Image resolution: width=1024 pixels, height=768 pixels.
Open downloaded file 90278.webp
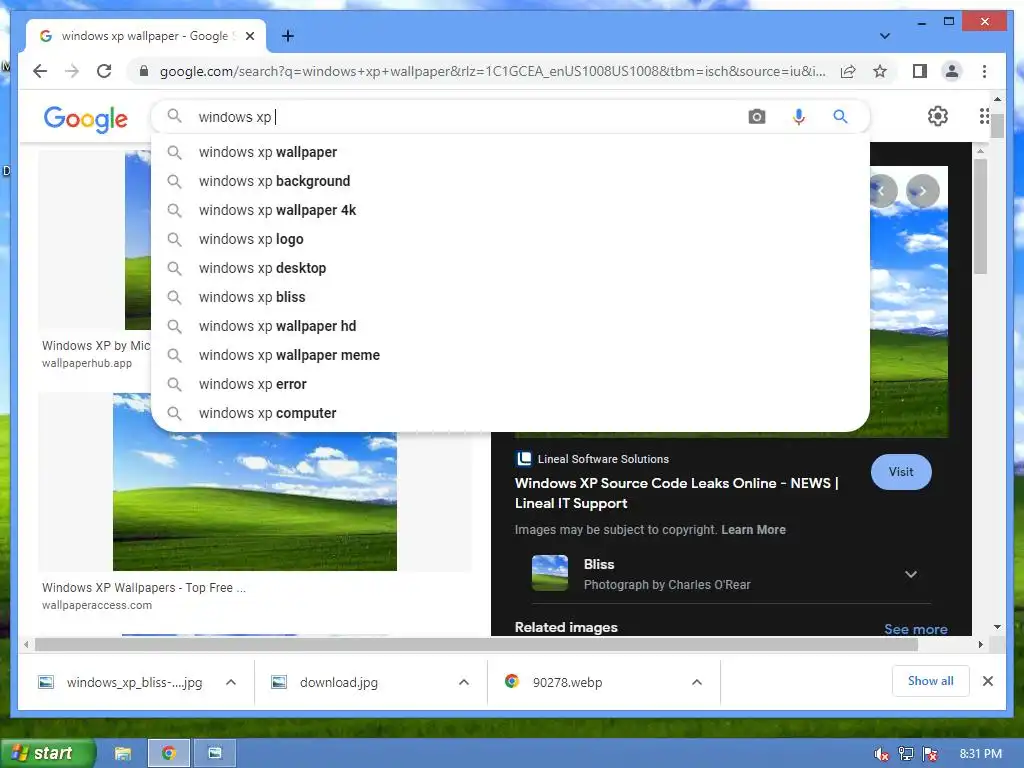(567, 682)
